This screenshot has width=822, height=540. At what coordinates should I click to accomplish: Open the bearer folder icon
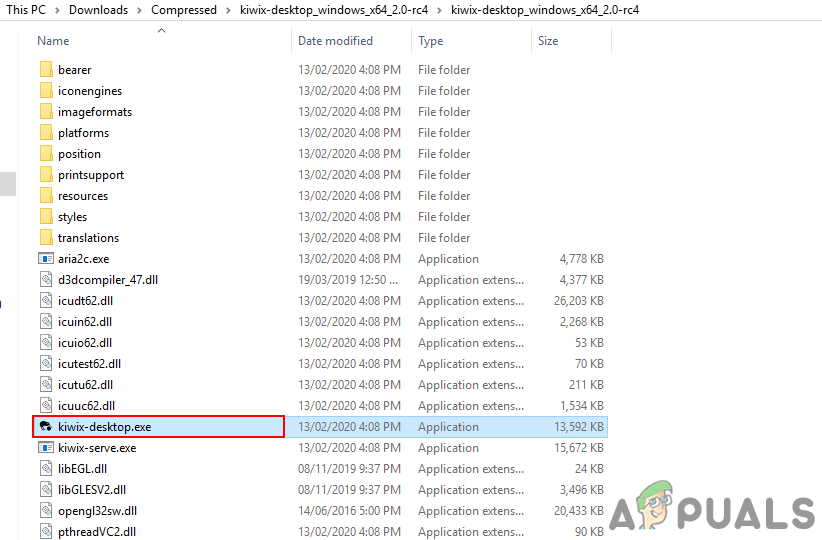click(46, 70)
